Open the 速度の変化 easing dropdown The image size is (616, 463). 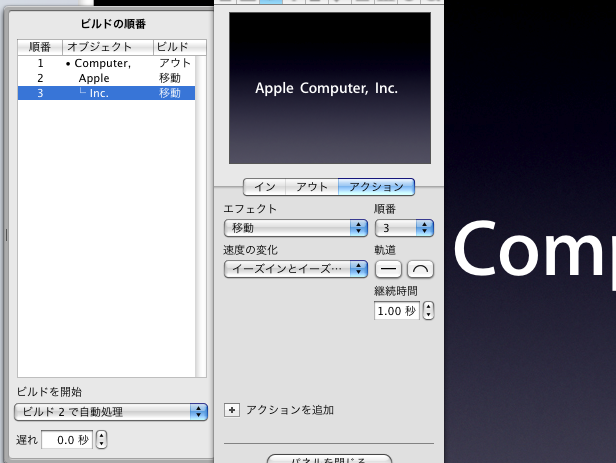click(x=295, y=269)
